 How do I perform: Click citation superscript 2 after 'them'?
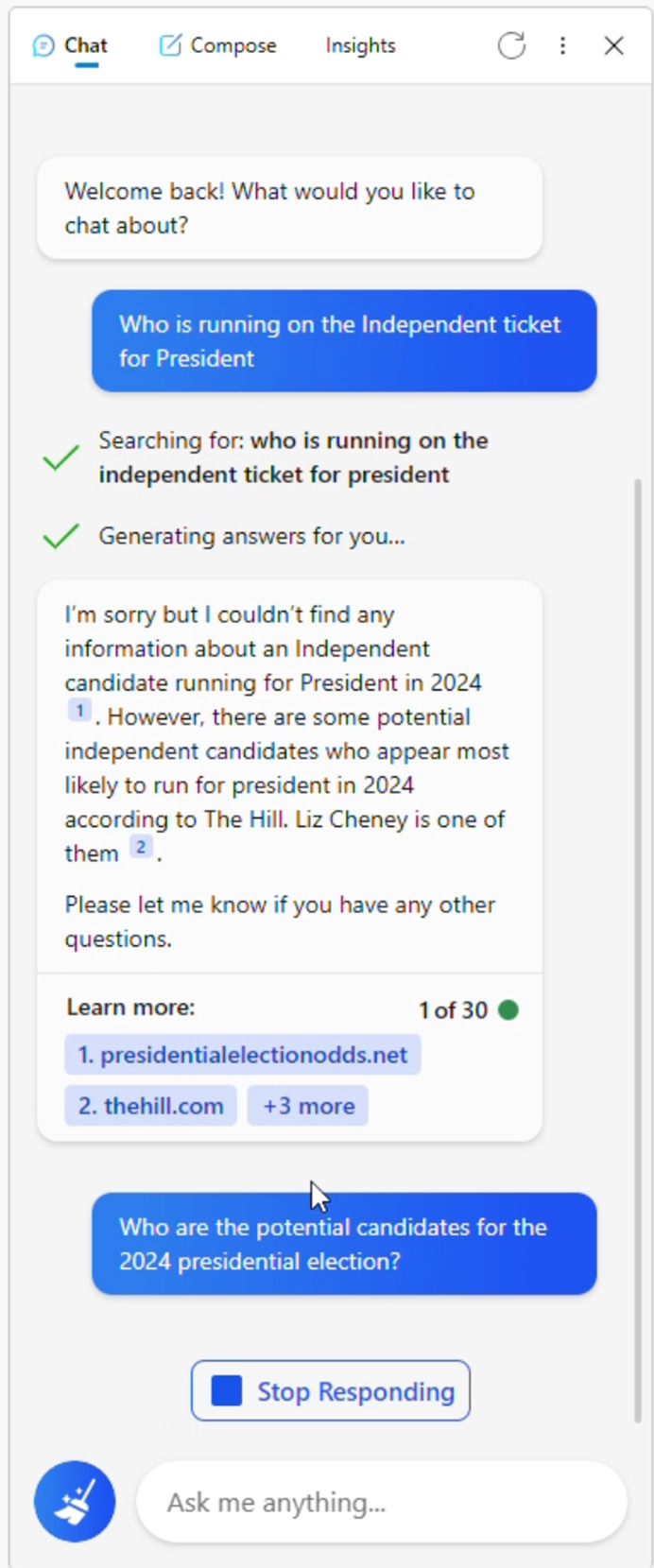click(141, 847)
